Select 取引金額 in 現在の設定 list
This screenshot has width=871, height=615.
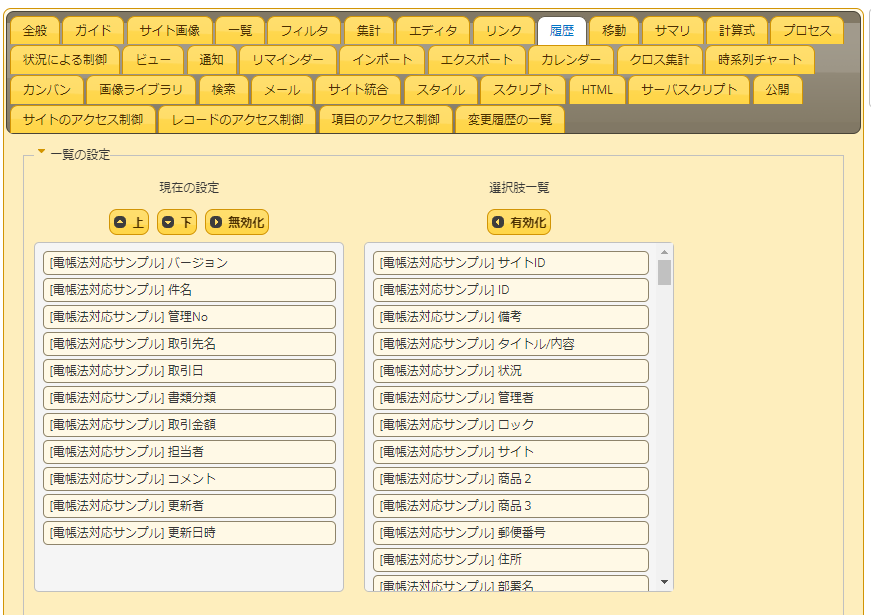[189, 425]
